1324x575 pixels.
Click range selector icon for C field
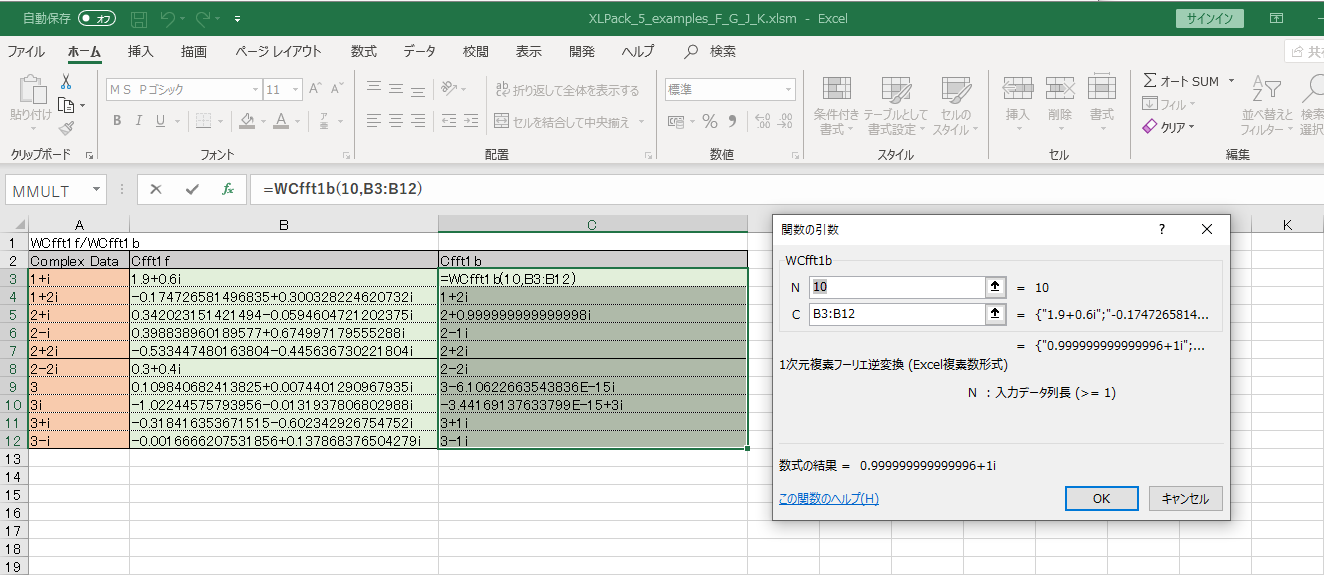(995, 315)
